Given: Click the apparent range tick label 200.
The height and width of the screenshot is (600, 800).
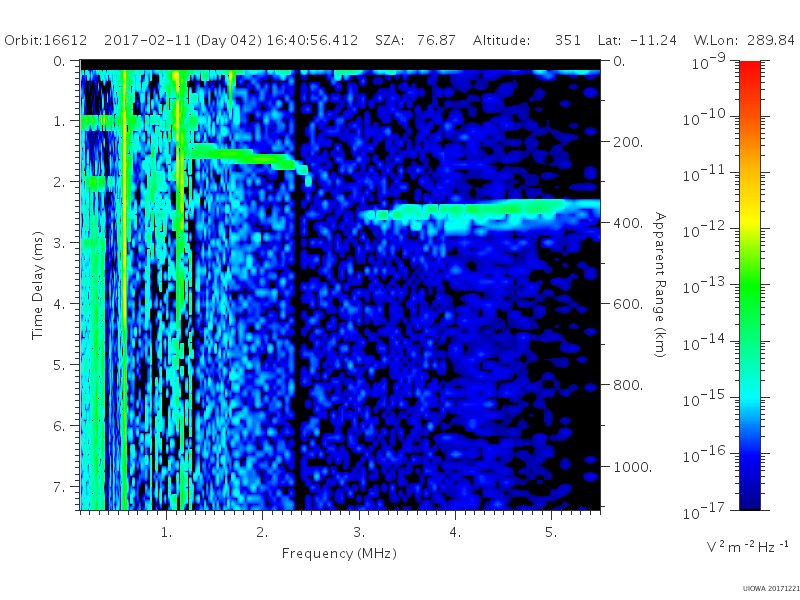Looking at the screenshot, I should pyautogui.click(x=628, y=142).
